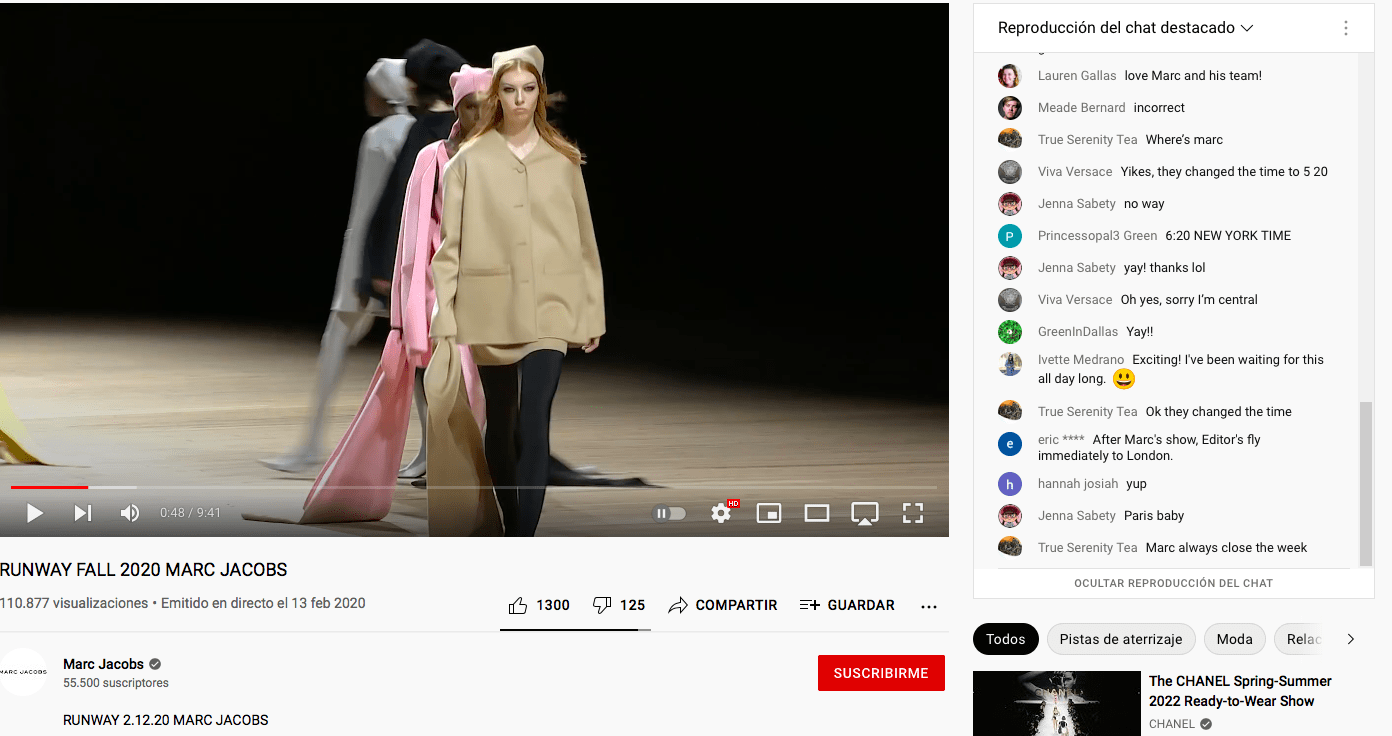
Task: Click the Volume icon in the player
Action: pos(129,512)
